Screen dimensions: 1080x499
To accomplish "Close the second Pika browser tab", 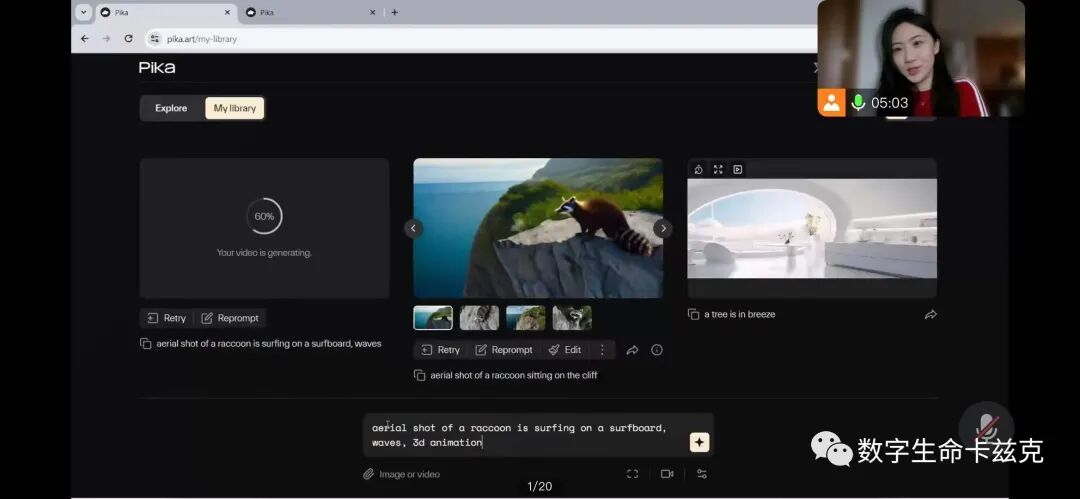I will pyautogui.click(x=373, y=12).
